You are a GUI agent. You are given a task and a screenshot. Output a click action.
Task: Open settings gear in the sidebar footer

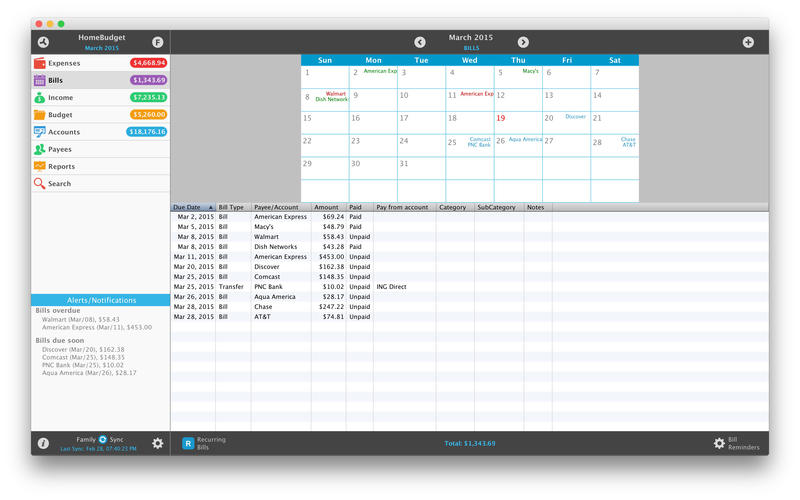point(157,443)
